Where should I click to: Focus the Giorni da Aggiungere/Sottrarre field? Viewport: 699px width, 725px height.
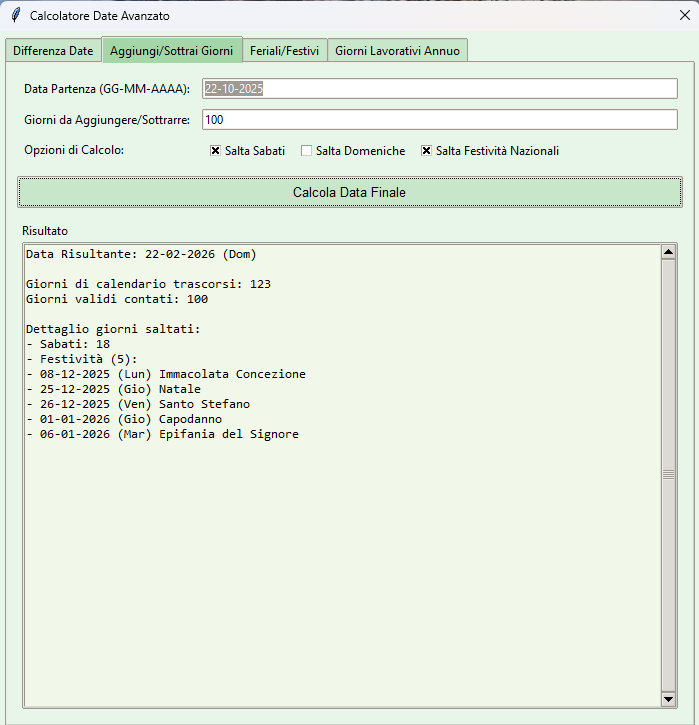coord(439,120)
